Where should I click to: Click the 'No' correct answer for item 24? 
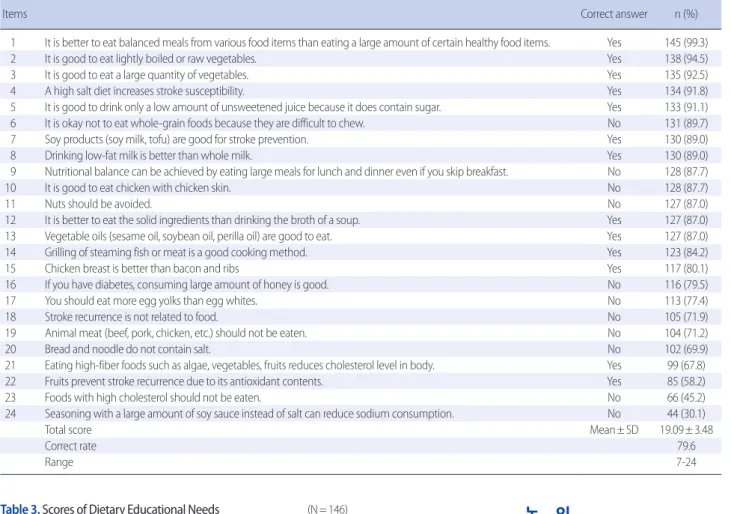click(x=614, y=414)
